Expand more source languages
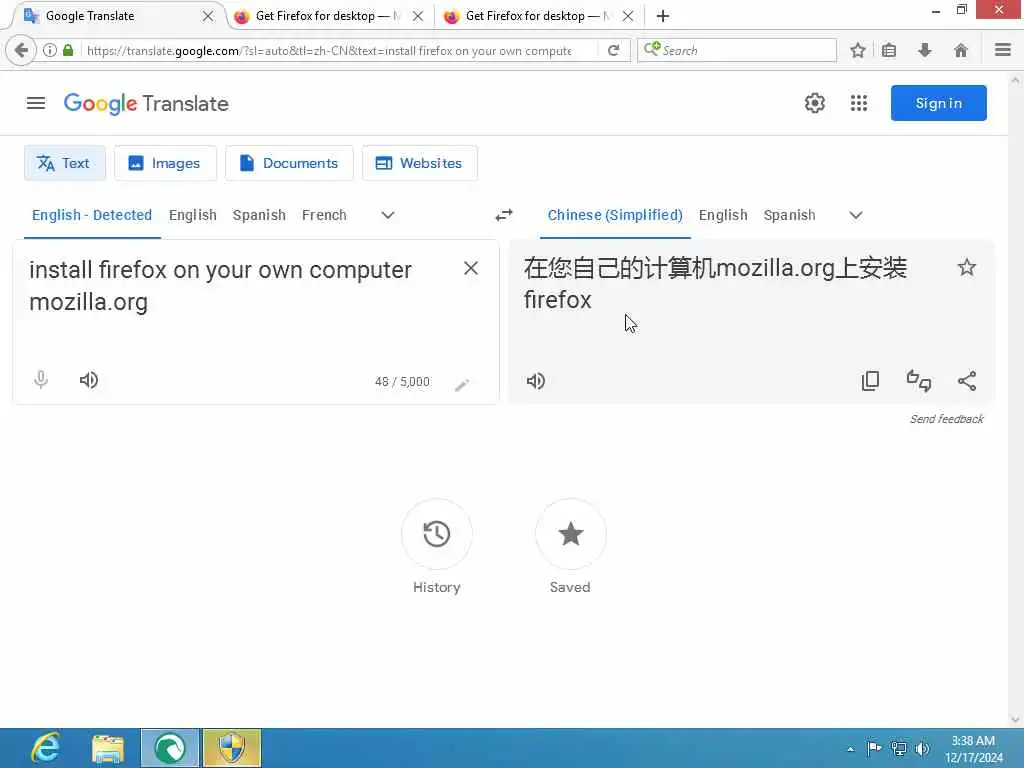 coord(388,215)
